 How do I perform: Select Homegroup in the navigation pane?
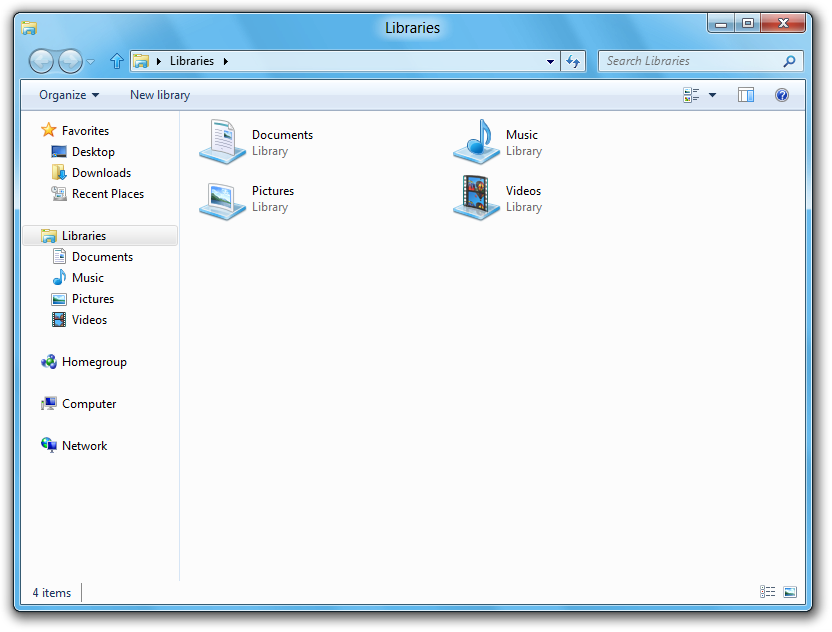coord(94,362)
